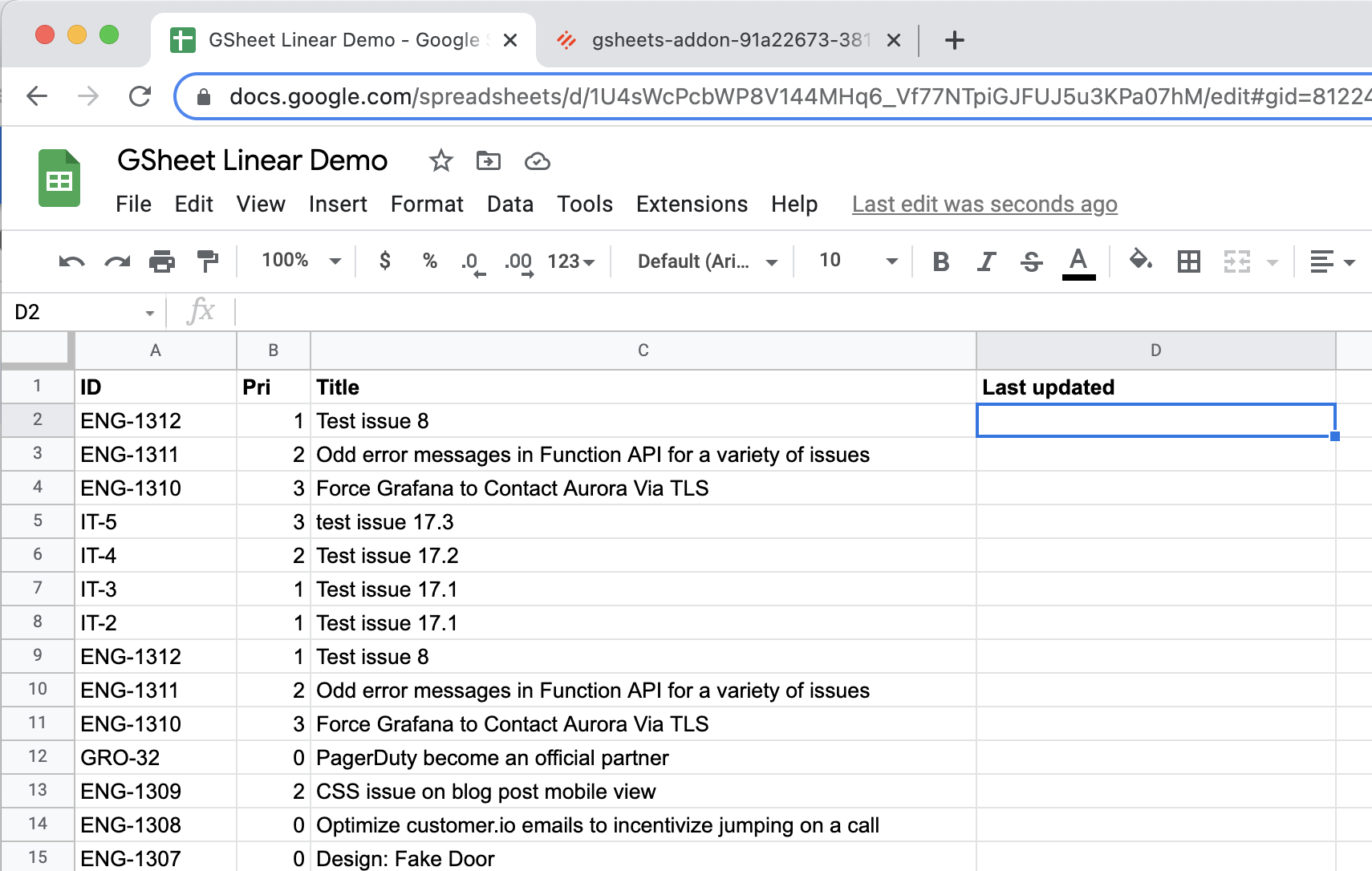This screenshot has width=1372, height=871.
Task: Format as currency with dollar icon
Action: tap(385, 261)
